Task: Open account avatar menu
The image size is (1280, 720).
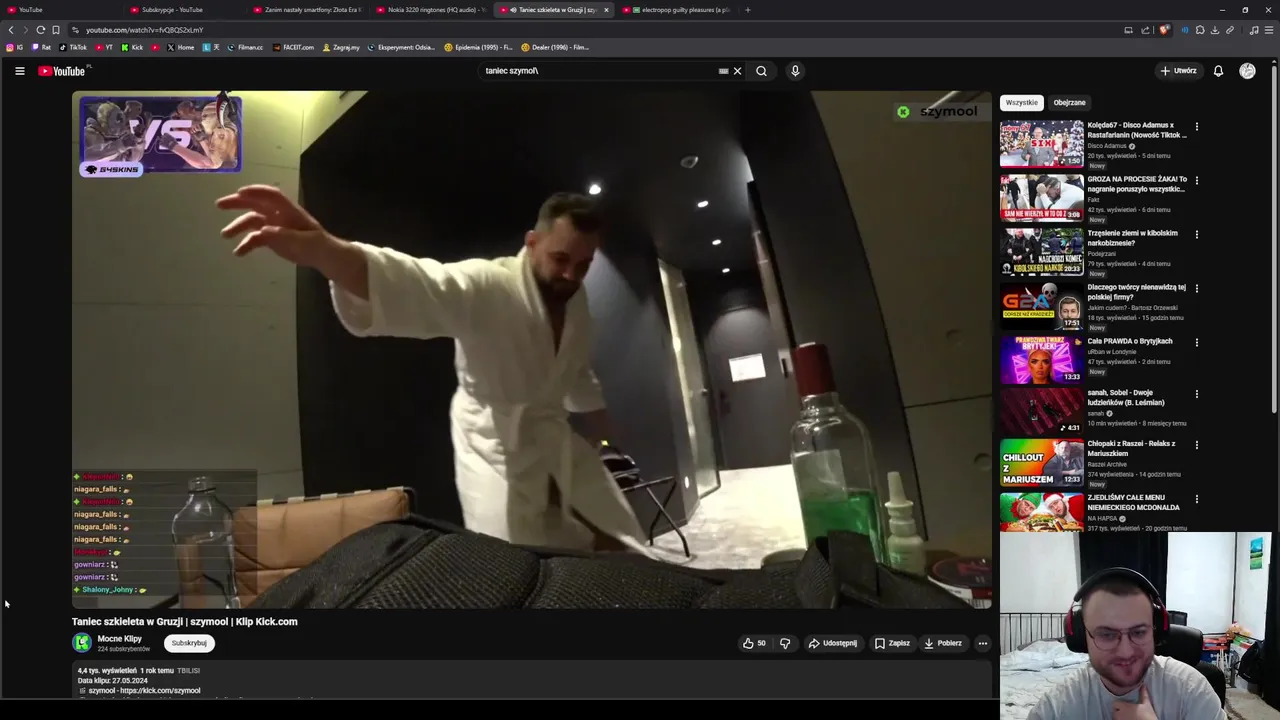Action: (x=1247, y=71)
